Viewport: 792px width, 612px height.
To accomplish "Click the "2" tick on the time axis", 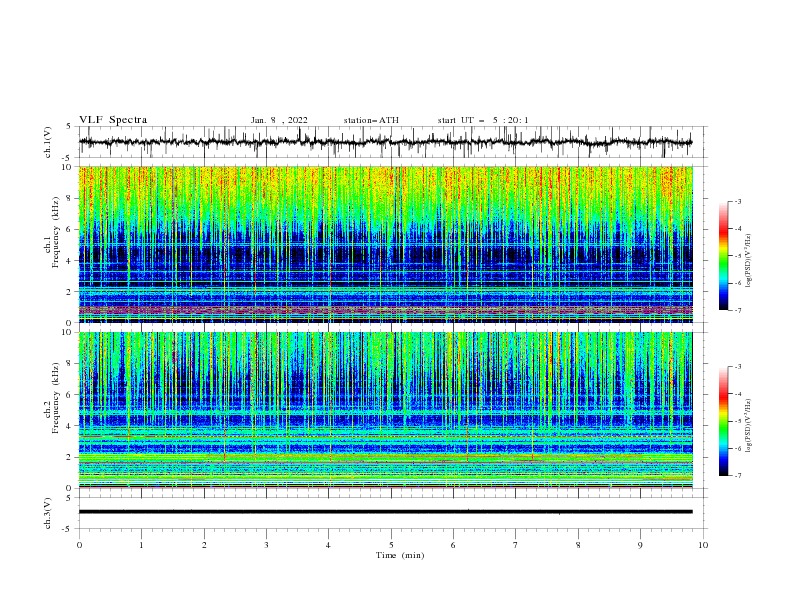I will point(205,545).
